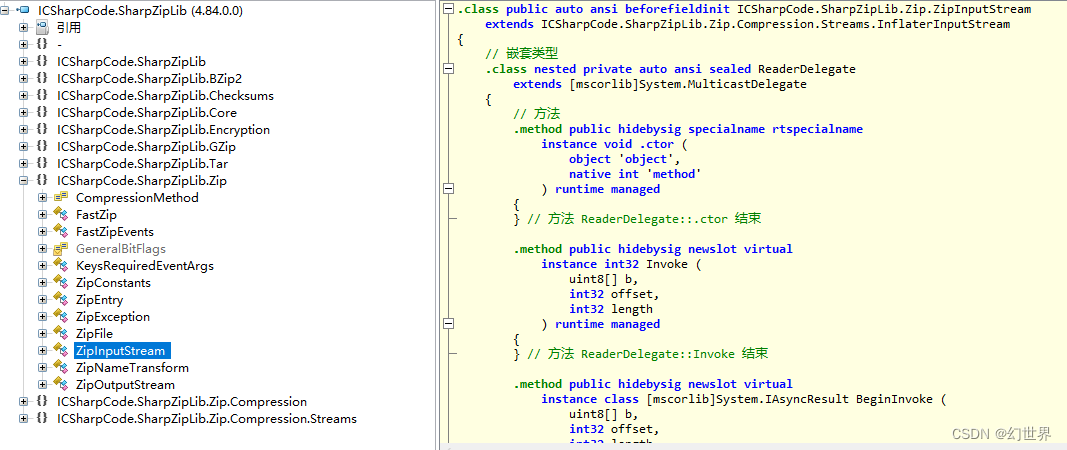
Task: Click the 'native int 'method'' parameter line
Action: (636, 174)
